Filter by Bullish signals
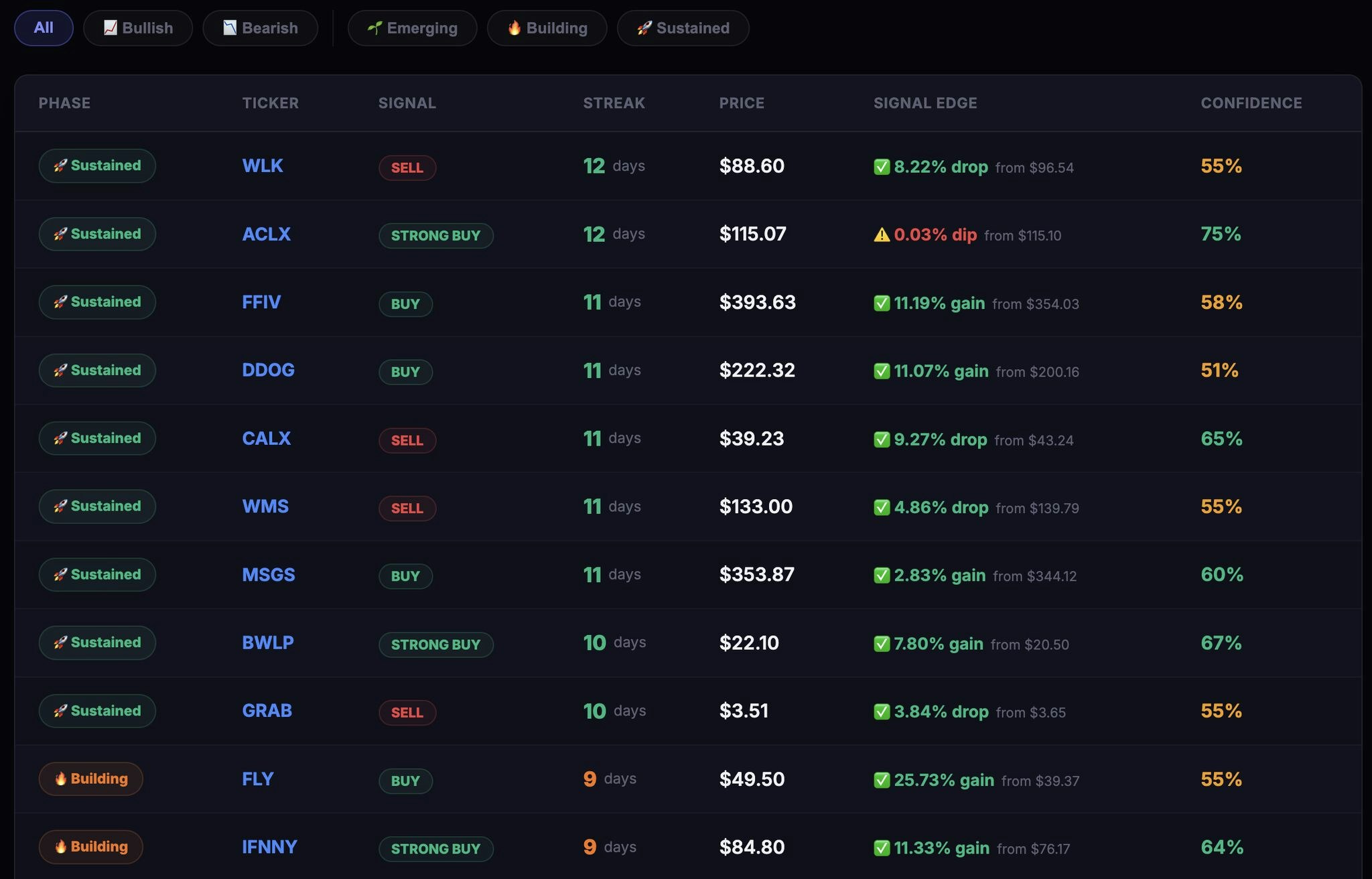The height and width of the screenshot is (879, 1372). 138,28
